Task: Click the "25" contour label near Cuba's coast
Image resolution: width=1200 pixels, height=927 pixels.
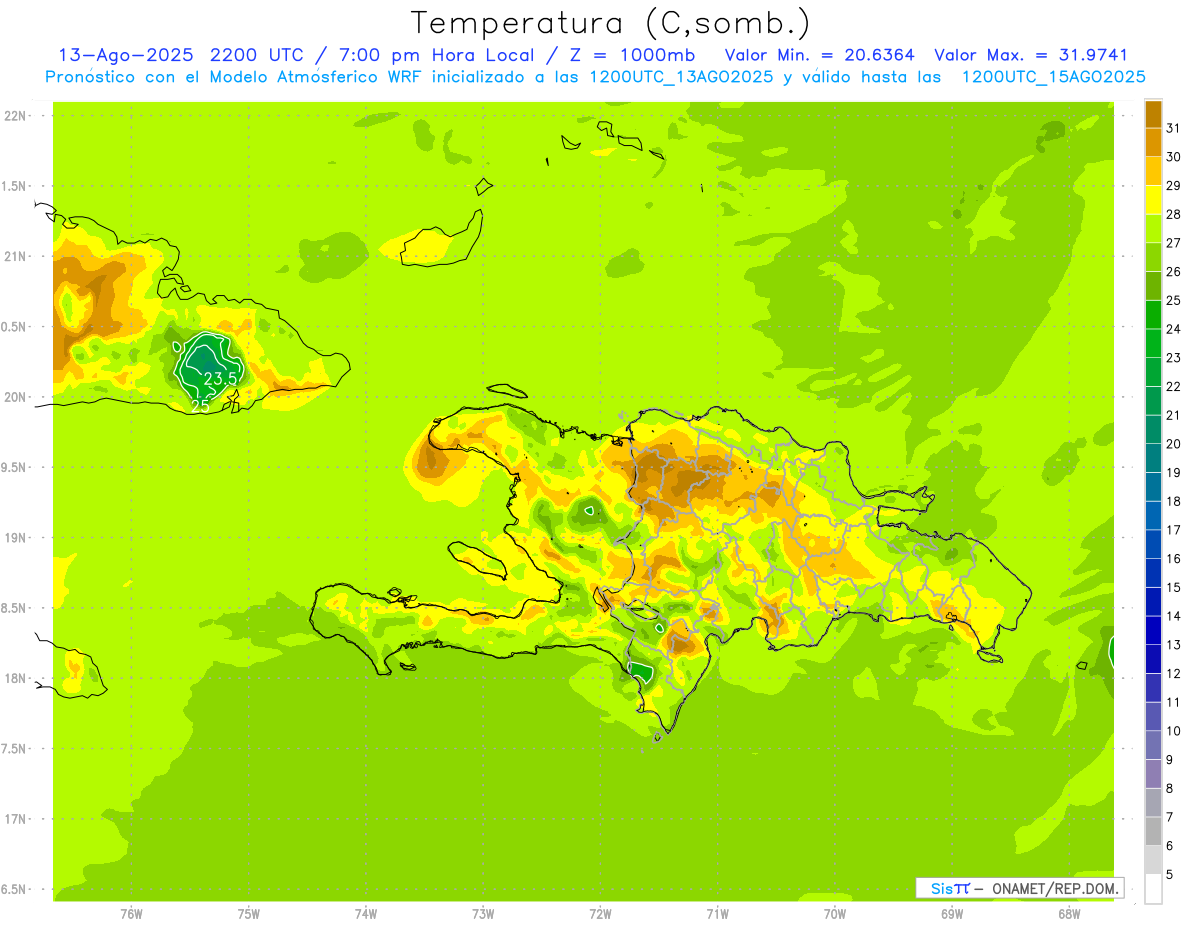Action: pos(200,406)
